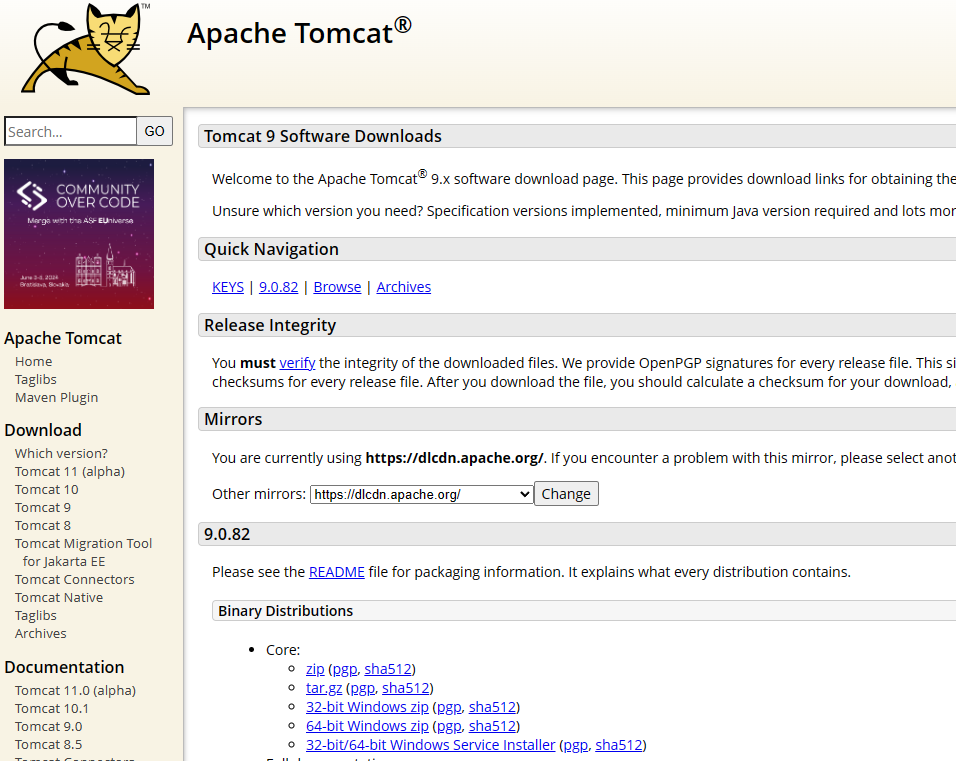Open pgp signature for tar.gz

click(362, 688)
